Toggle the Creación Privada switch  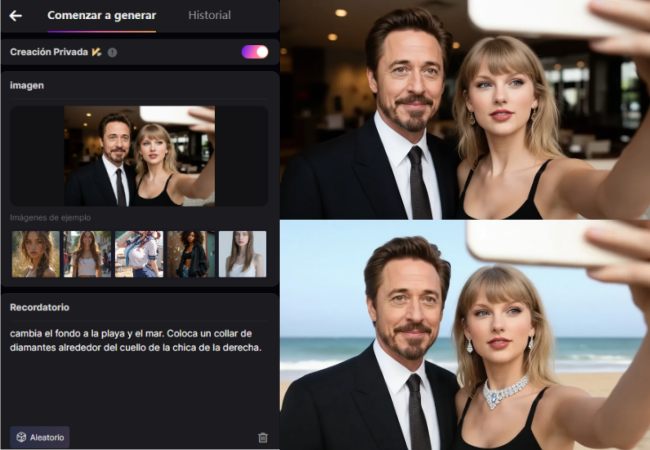tap(255, 52)
